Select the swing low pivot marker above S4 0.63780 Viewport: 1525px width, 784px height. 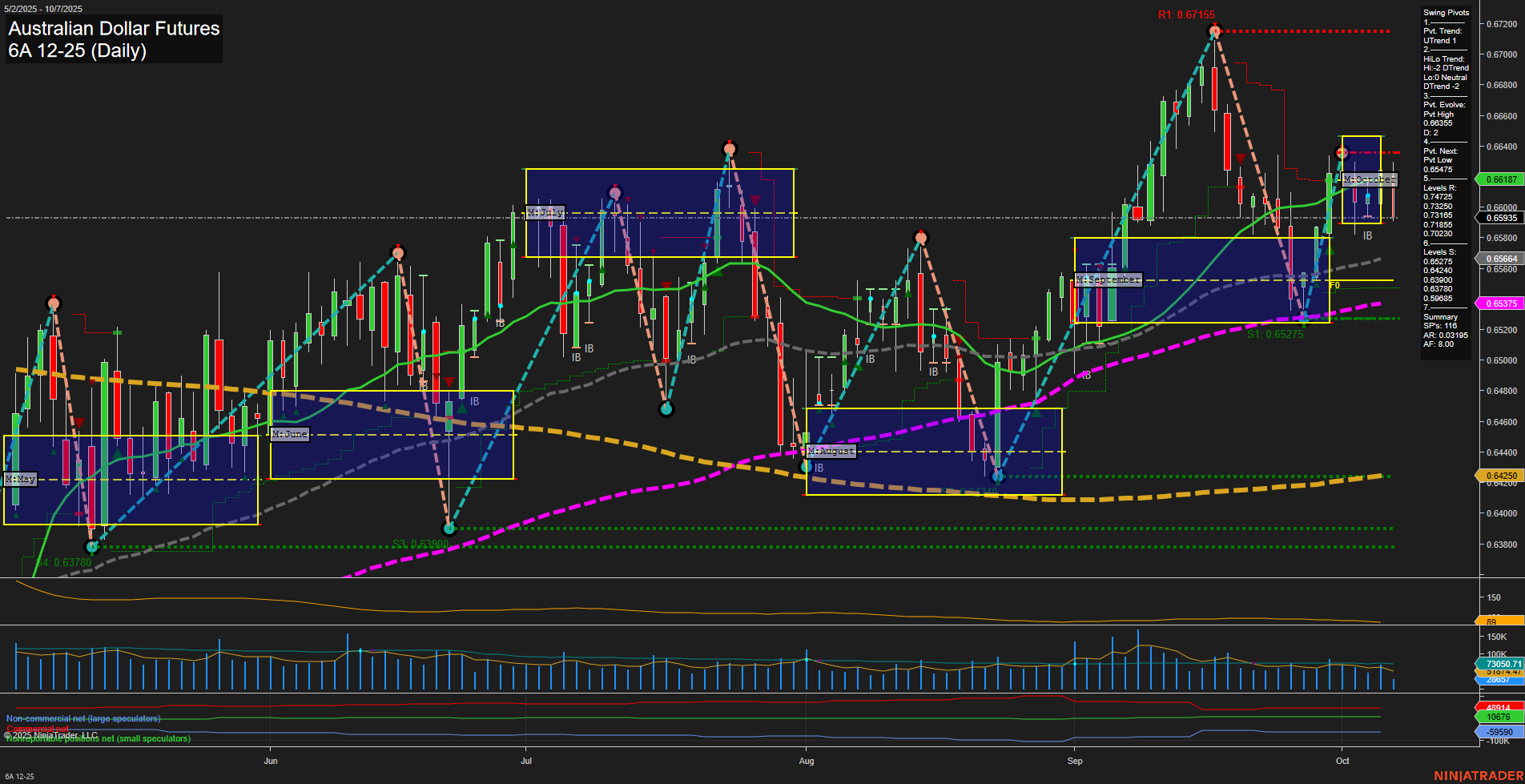click(91, 547)
